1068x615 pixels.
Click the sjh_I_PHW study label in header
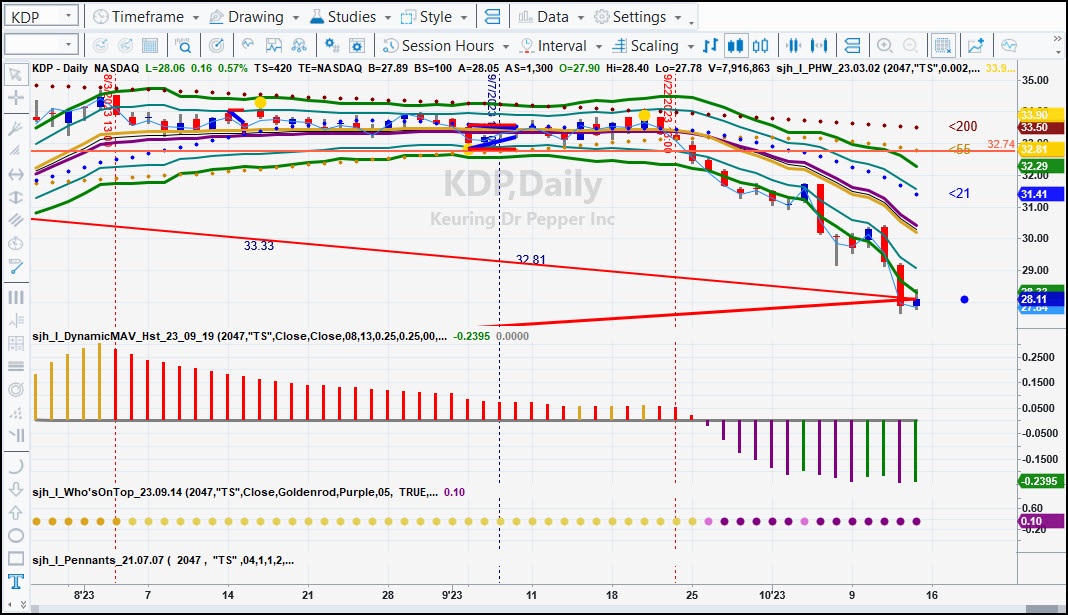pos(879,68)
